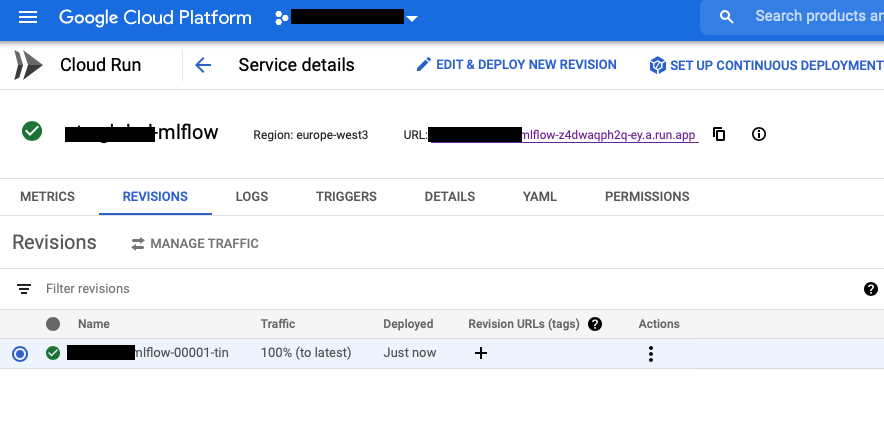Go back using the left arrow
The image size is (884, 433).
tap(203, 65)
